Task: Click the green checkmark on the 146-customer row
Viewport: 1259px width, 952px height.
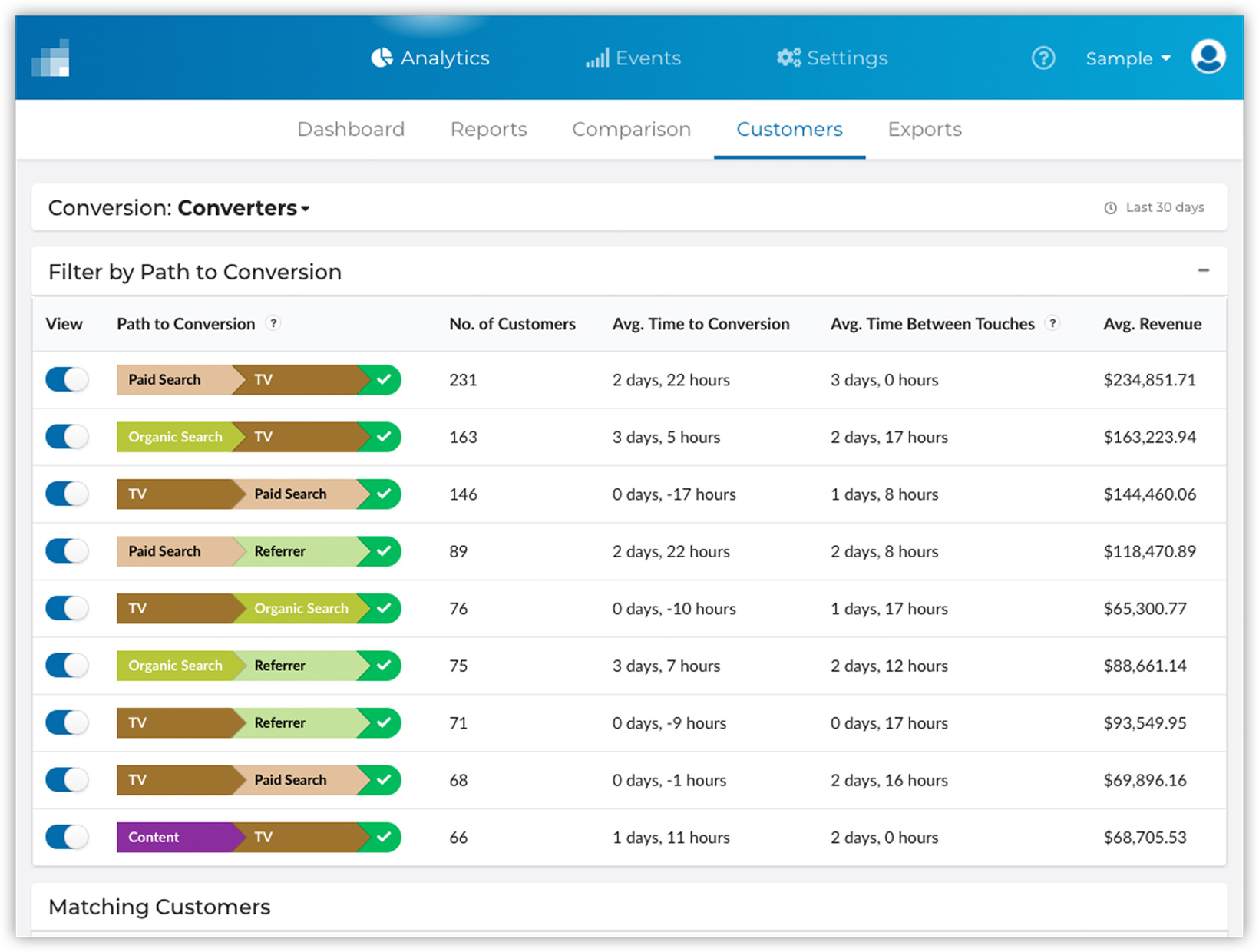Action: 384,494
